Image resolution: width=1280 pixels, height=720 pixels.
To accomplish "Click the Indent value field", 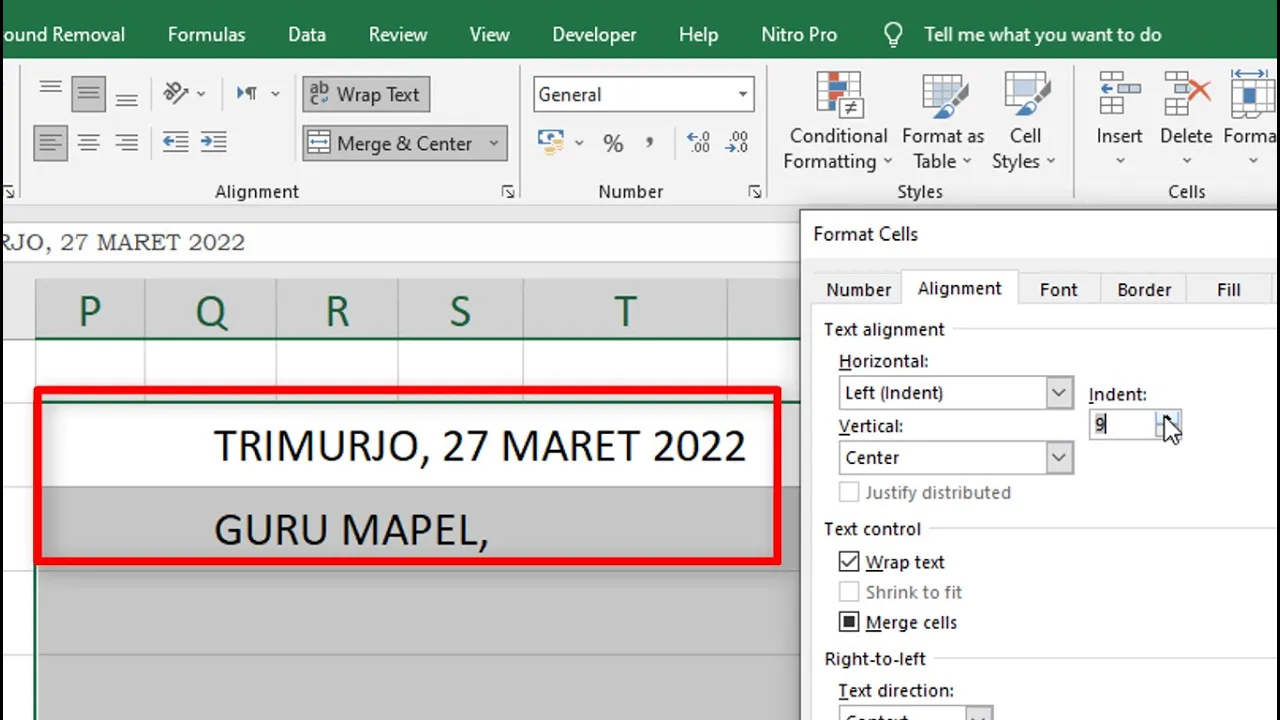I will (x=1123, y=425).
